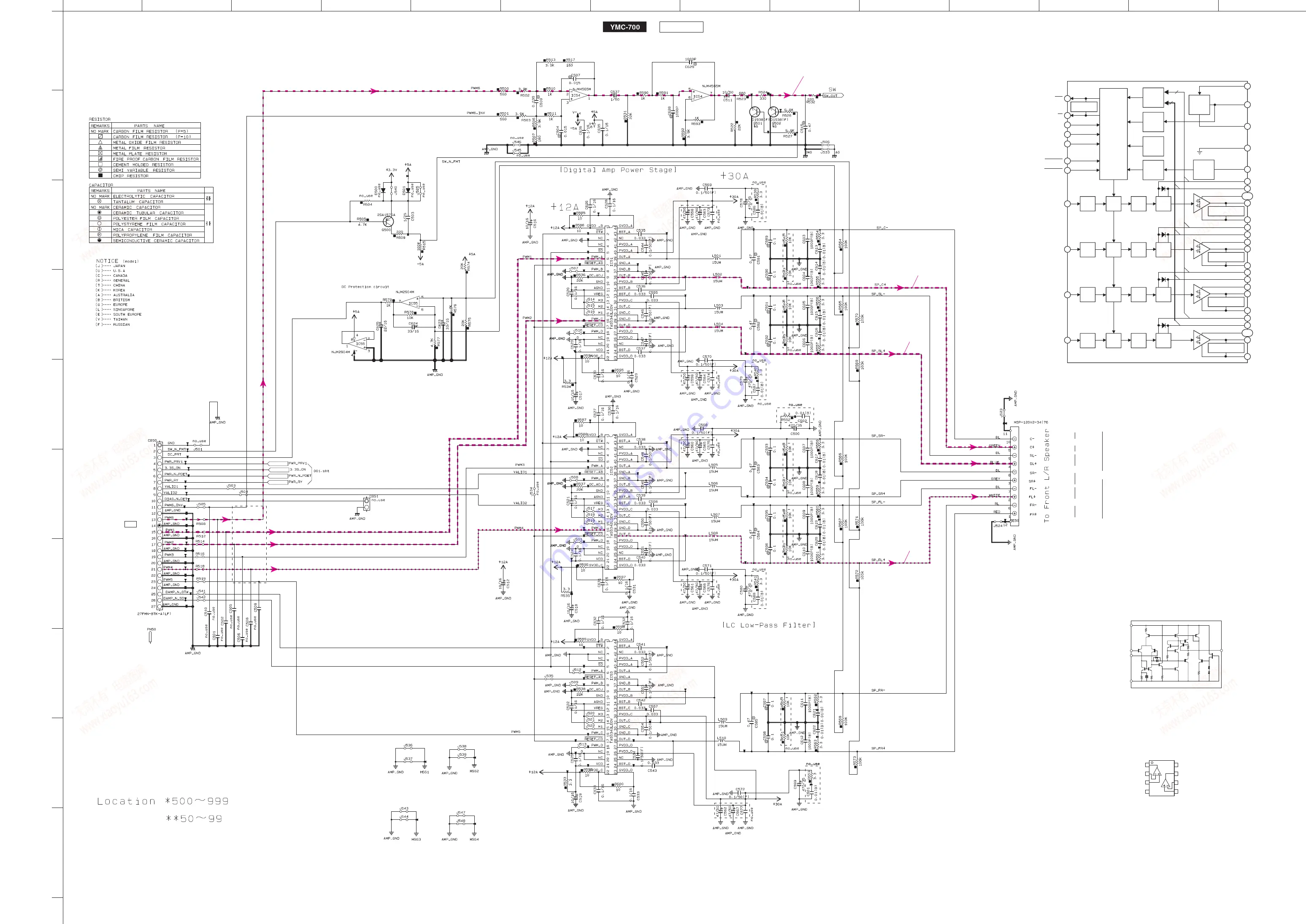Click the chip resistor black square symbol
Screen dimensions: 1306x924
click(x=100, y=175)
